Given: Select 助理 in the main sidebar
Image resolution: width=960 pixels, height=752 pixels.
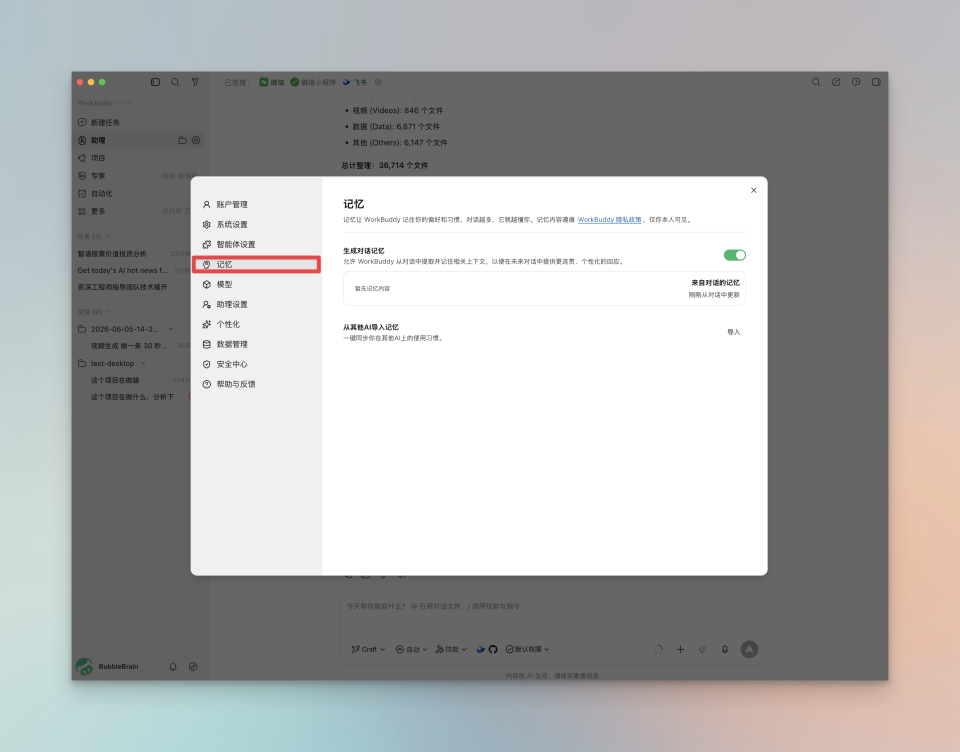Looking at the screenshot, I should 140,140.
